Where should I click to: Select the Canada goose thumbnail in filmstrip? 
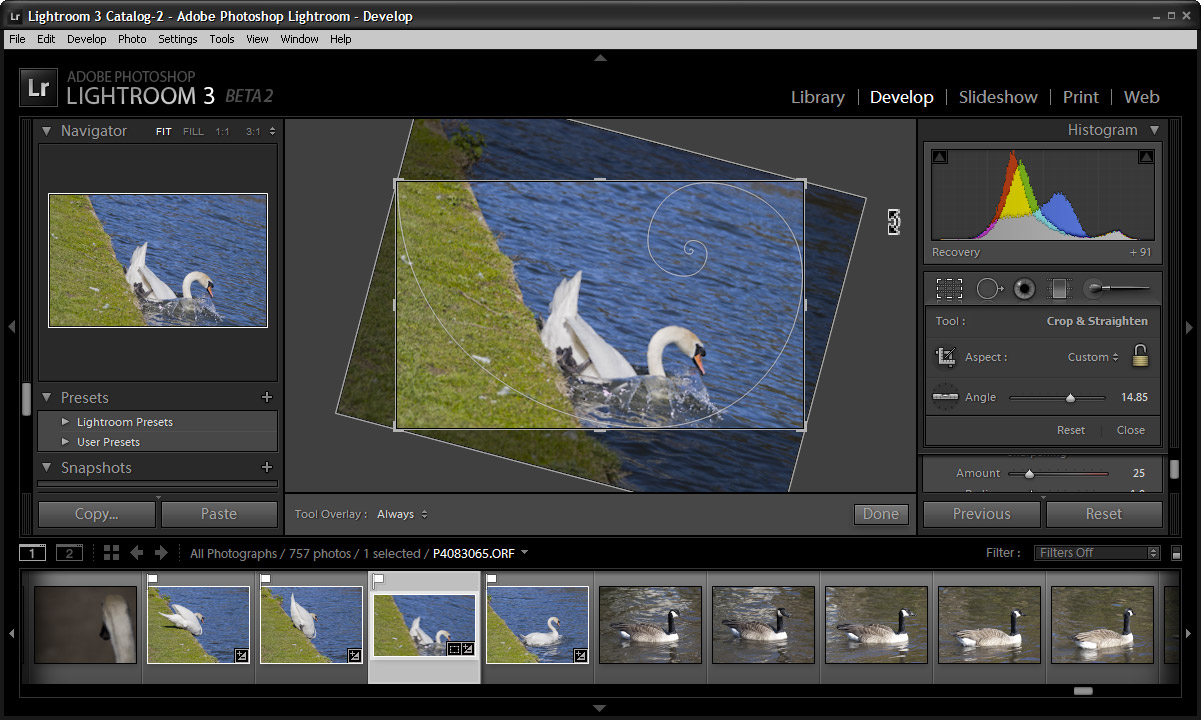650,624
